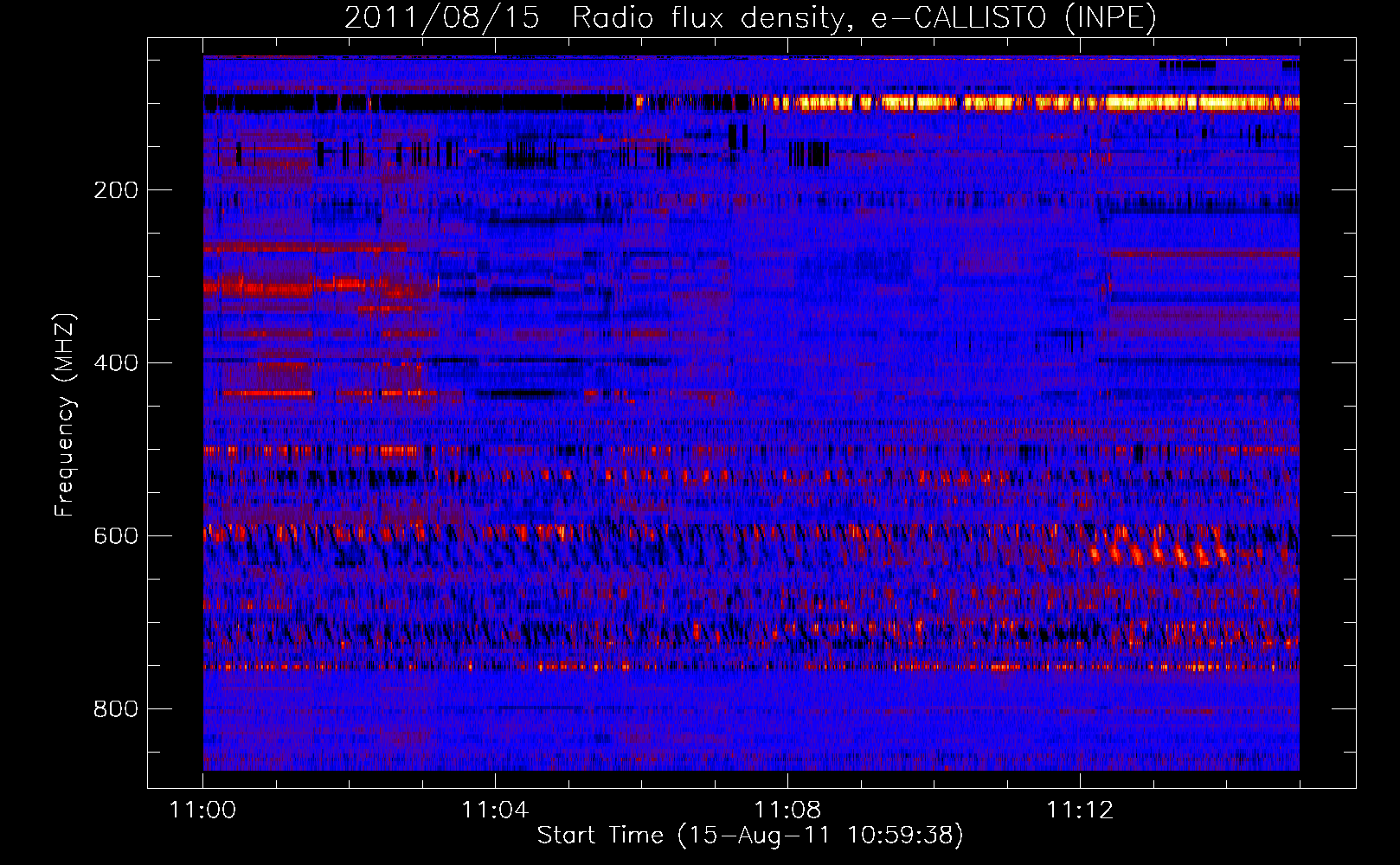Image resolution: width=1400 pixels, height=865 pixels.
Task: Click the 11:12 time tick label
Action: (1080, 810)
